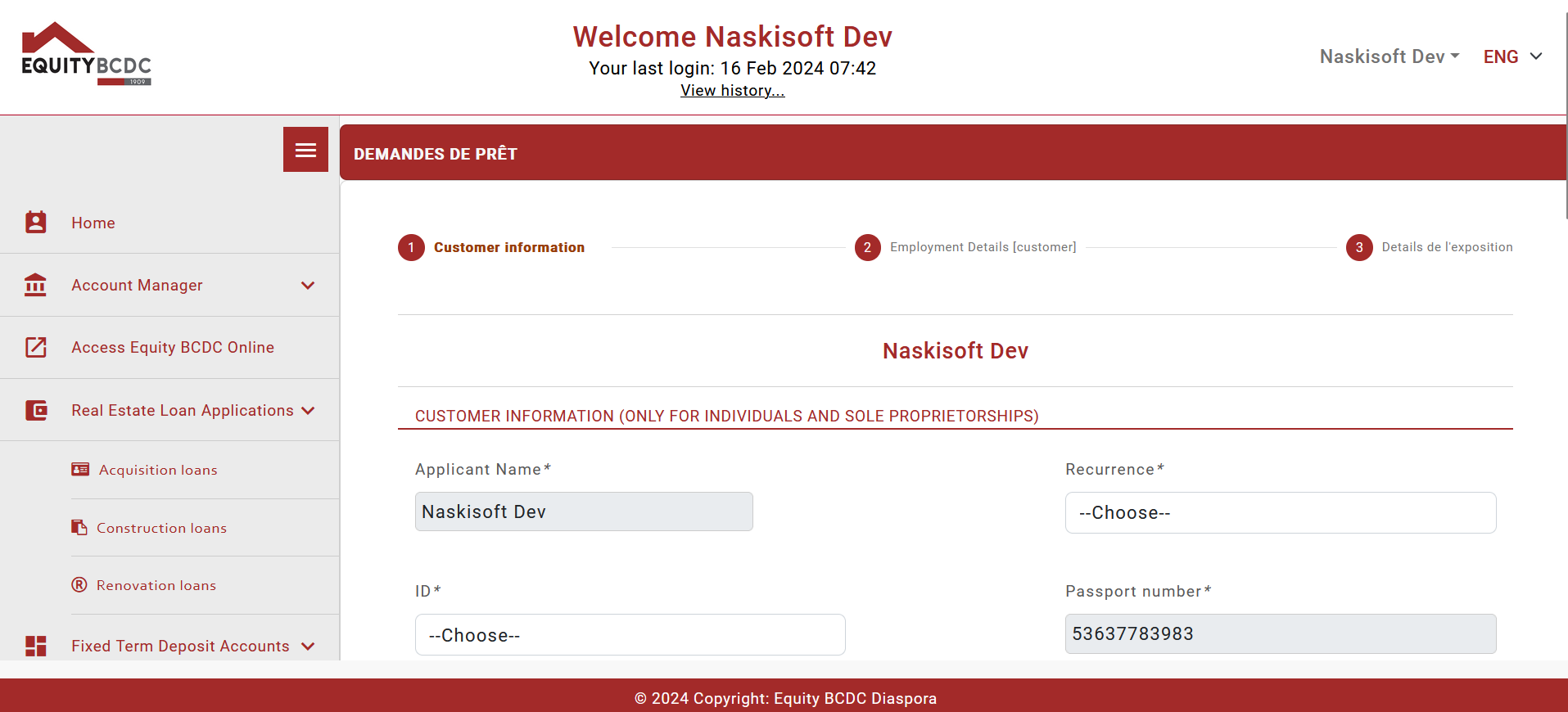Click the Passport number field
The image size is (1568, 712).
coord(1281,633)
